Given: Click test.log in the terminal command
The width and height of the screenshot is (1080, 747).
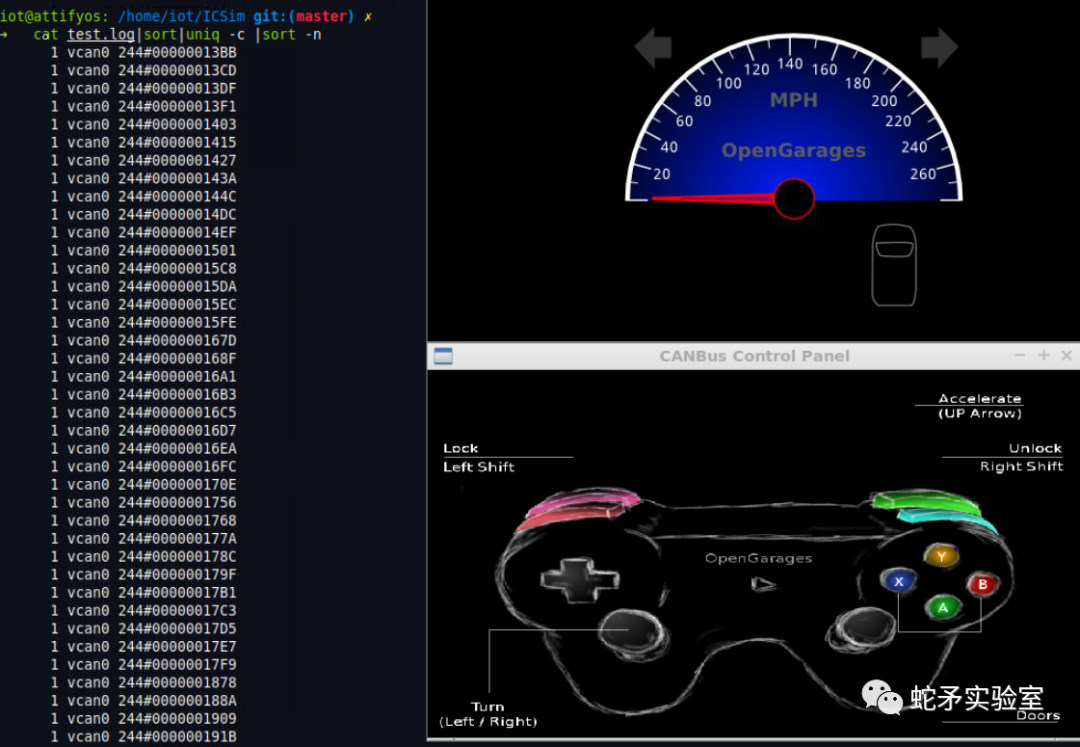Looking at the screenshot, I should point(101,34).
